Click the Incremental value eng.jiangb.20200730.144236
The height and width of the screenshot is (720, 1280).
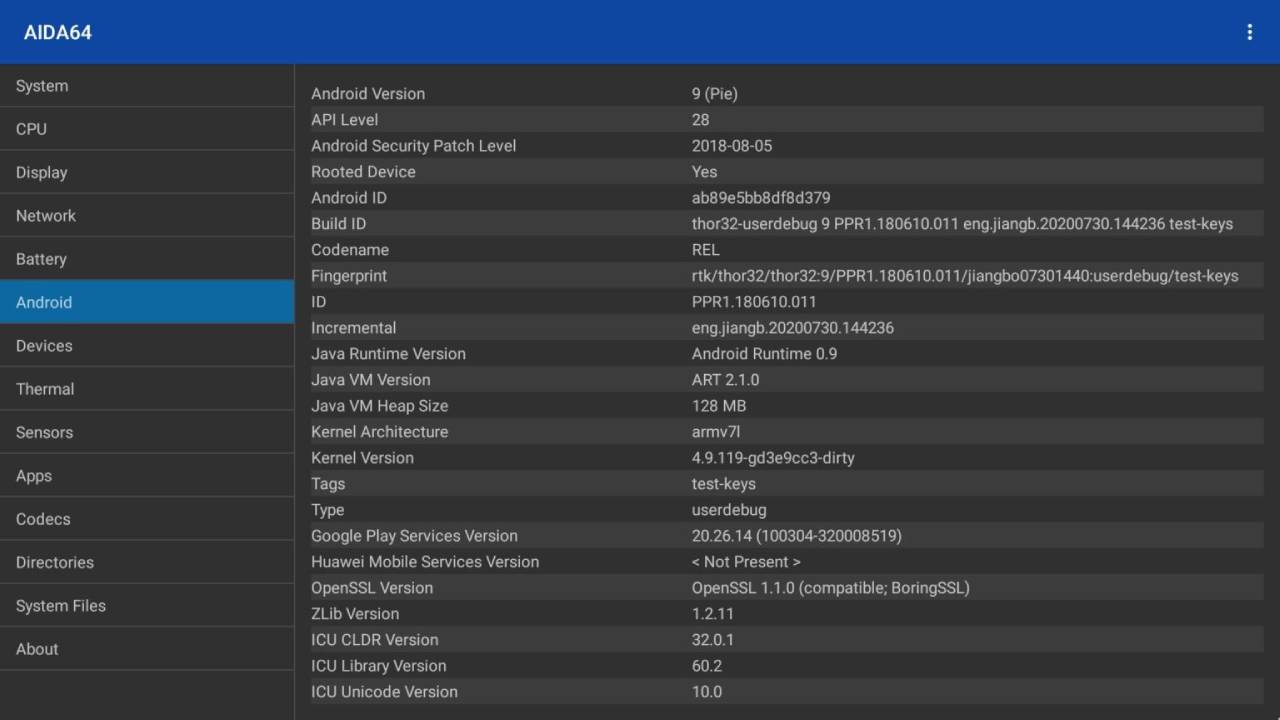pos(793,328)
